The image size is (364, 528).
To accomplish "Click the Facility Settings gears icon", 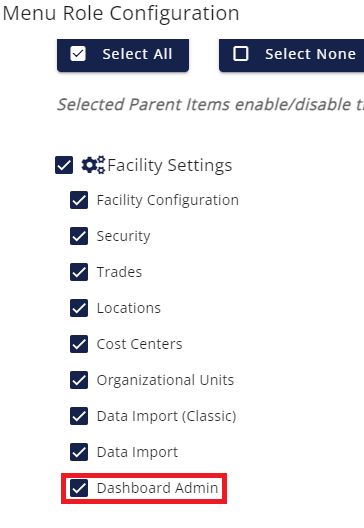I will point(93,165).
